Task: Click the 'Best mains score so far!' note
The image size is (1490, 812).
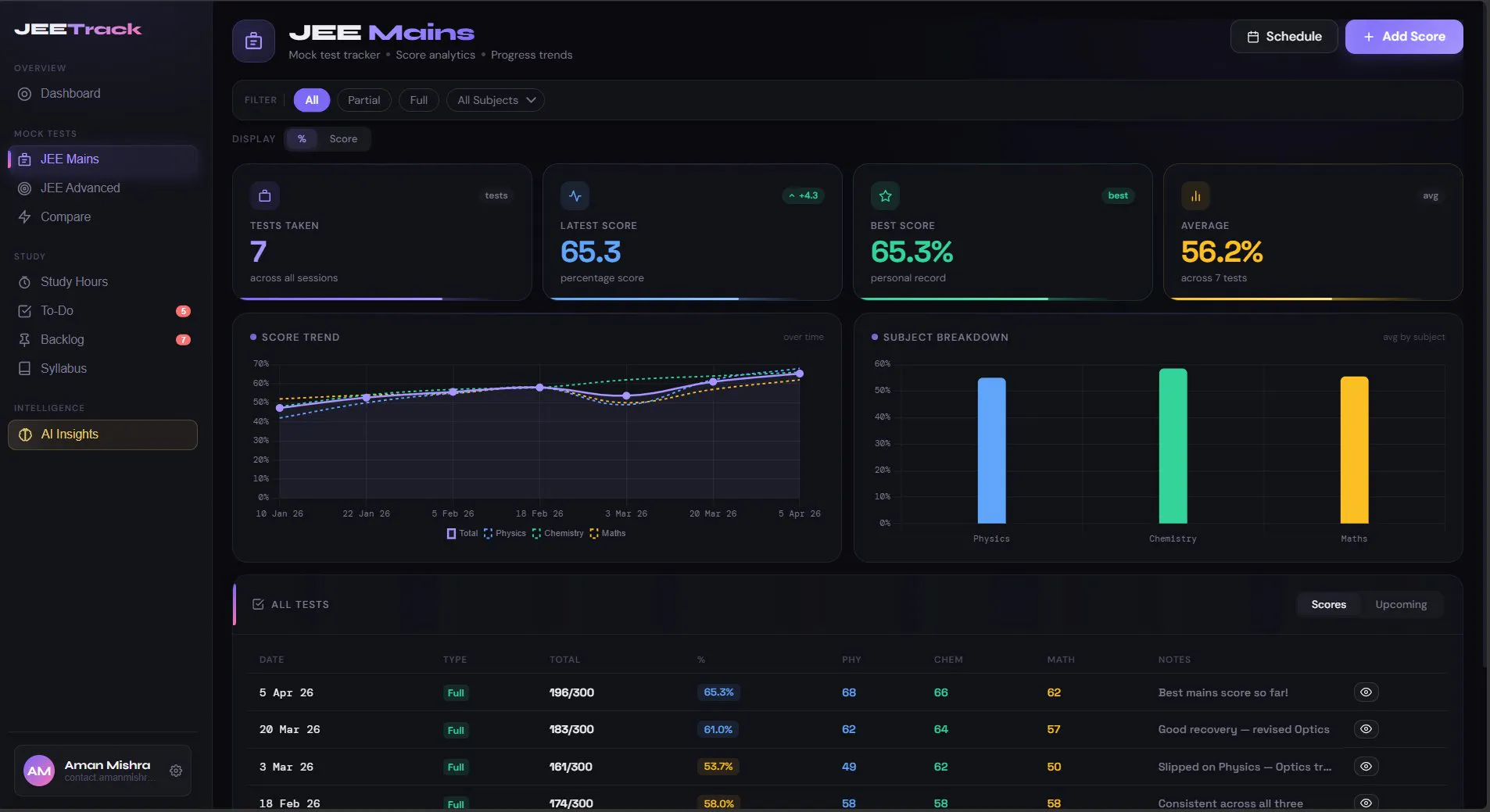Action: (1223, 692)
